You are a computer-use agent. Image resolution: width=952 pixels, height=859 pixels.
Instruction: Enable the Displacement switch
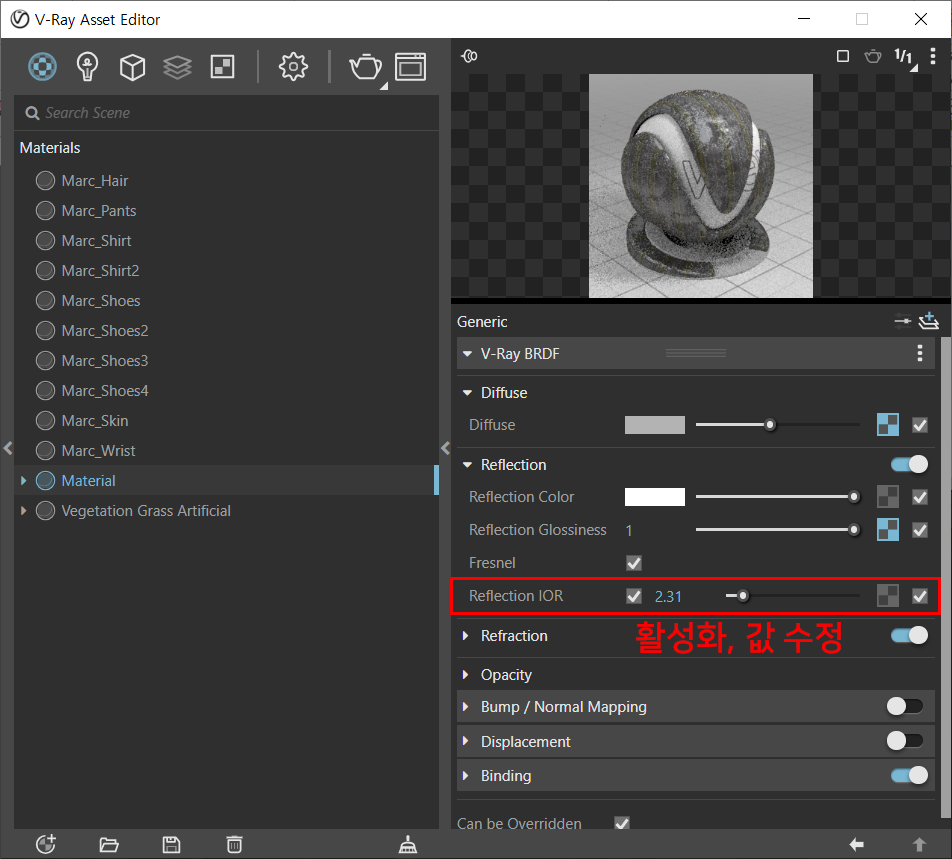point(905,741)
